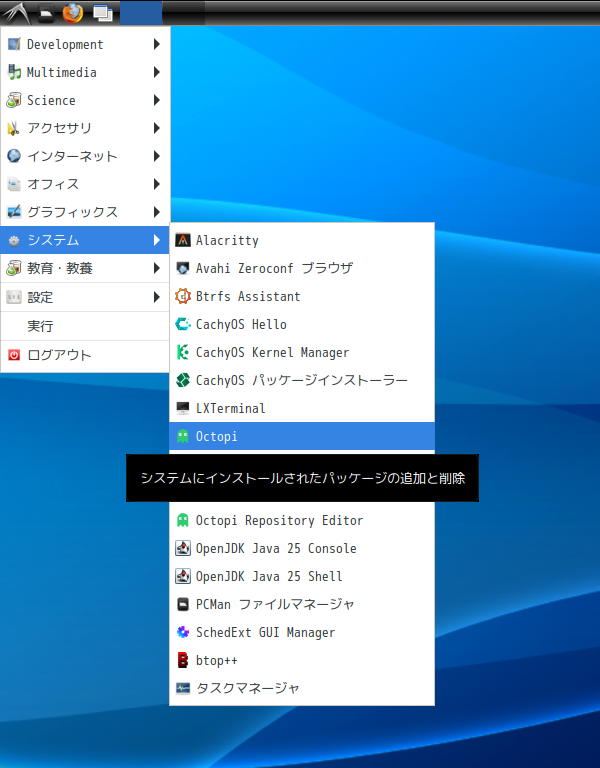This screenshot has width=600, height=768.
Task: Click the CachyOS package installer icon
Action: coord(183,380)
